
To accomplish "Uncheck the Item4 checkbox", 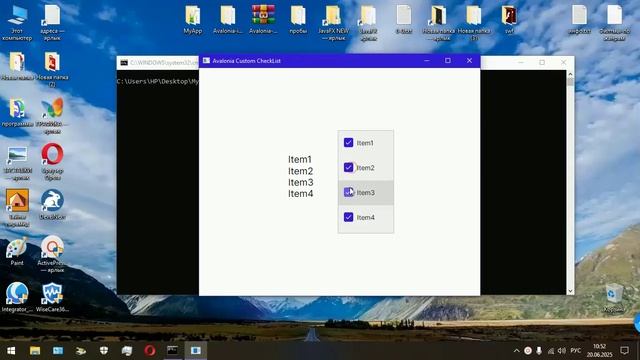I will [x=348, y=217].
